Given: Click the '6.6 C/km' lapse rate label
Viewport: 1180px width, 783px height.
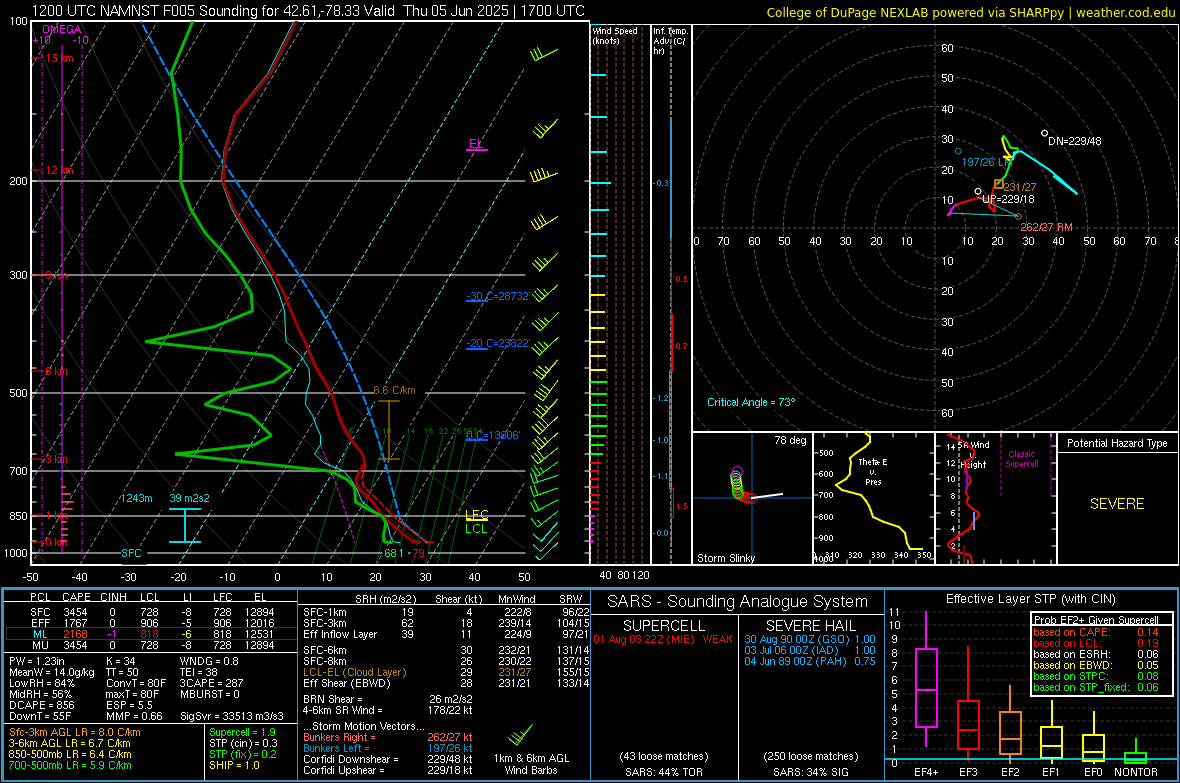Looking at the screenshot, I should [394, 390].
